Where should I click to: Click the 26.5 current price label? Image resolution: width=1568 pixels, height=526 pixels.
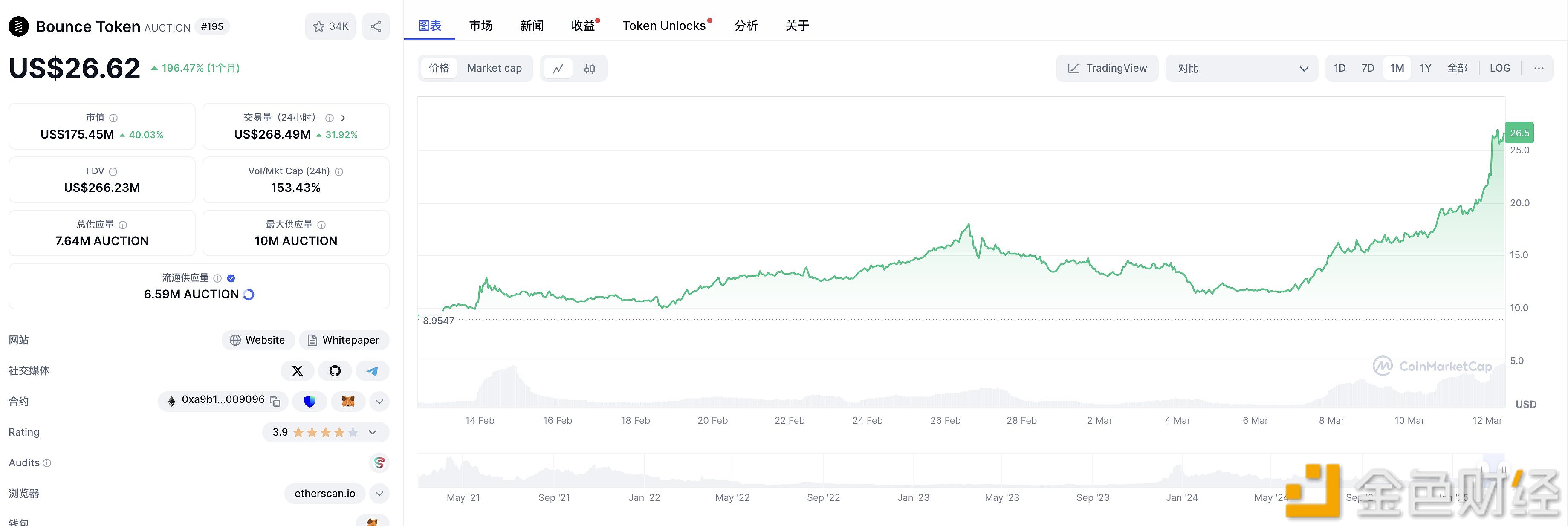tap(1519, 133)
